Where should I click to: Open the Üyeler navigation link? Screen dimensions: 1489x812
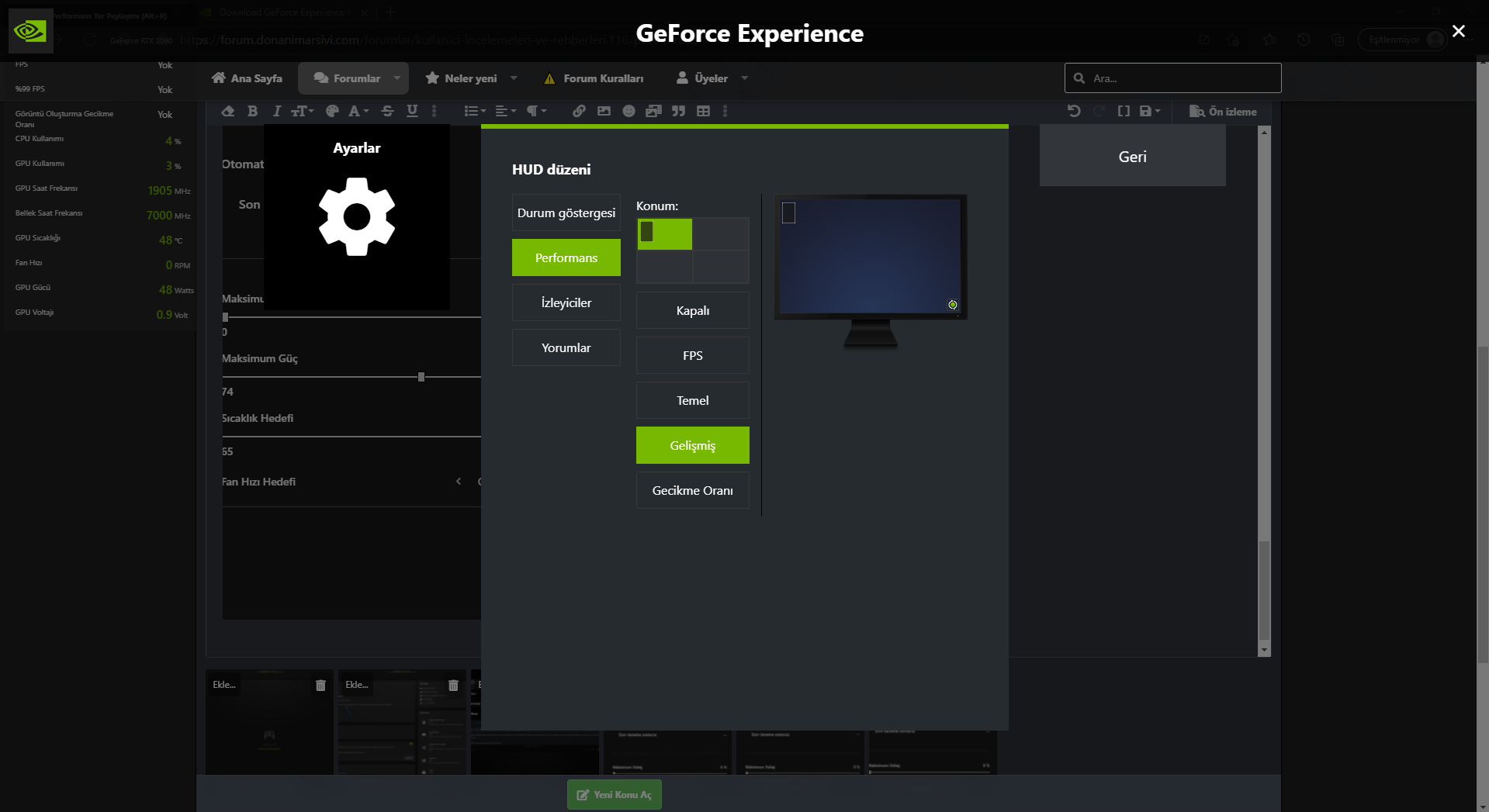702,78
